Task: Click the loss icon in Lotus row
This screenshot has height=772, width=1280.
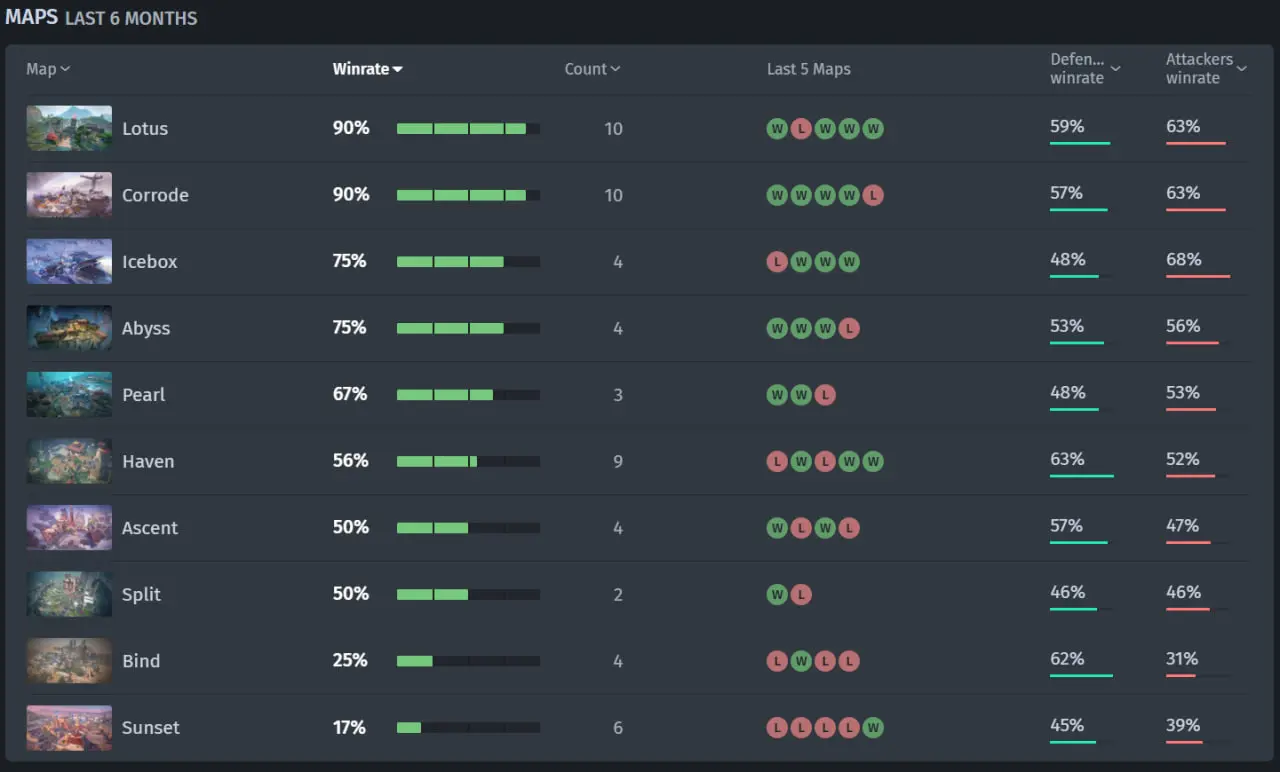Action: (801, 128)
